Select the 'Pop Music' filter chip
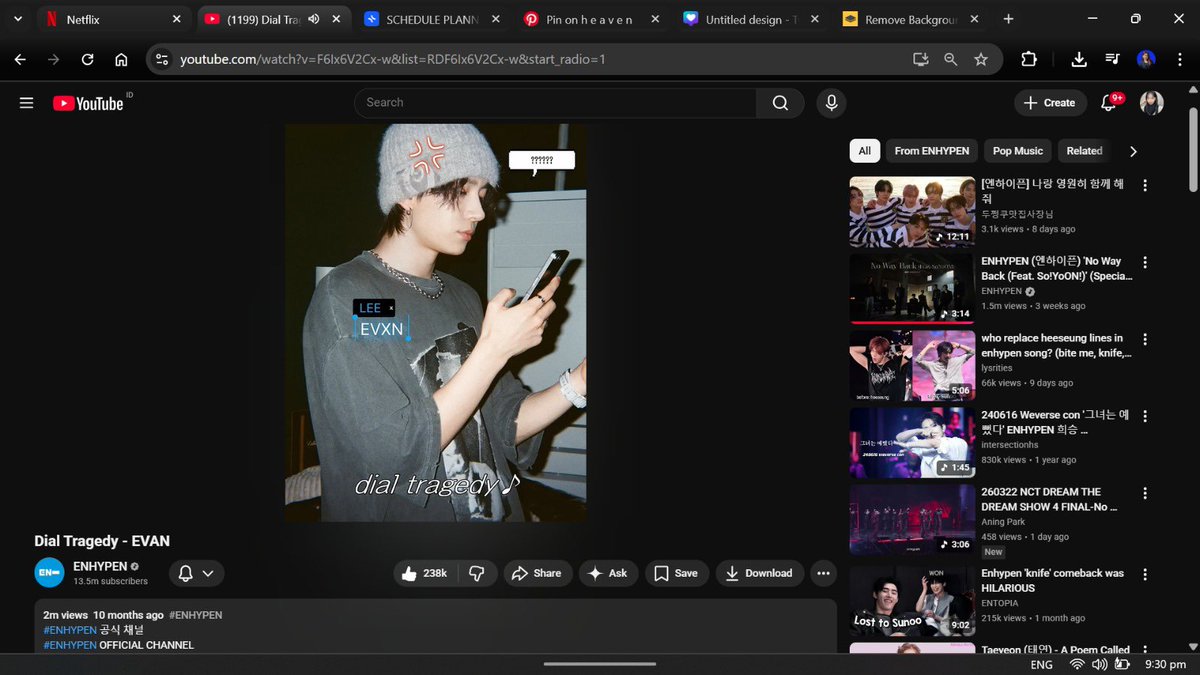 (x=1018, y=151)
